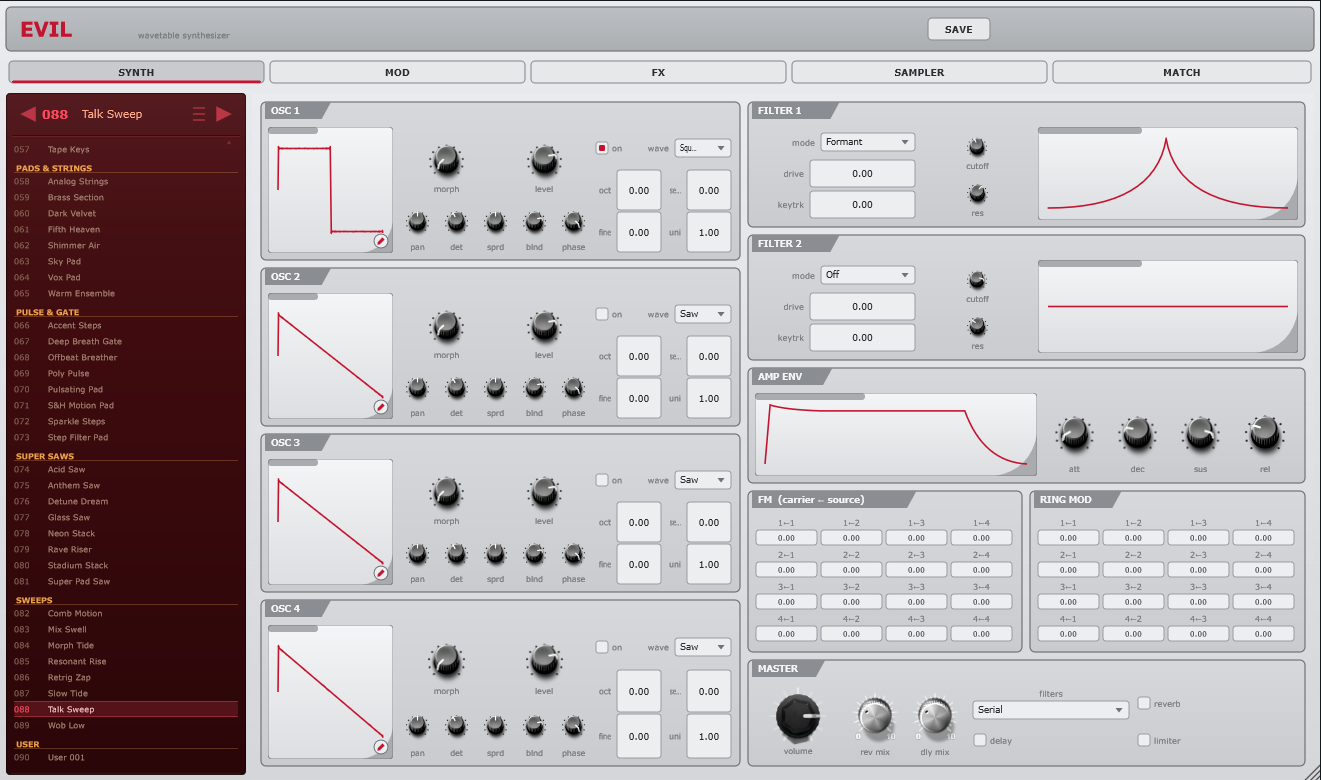Open the OSC 1 wave dropdown
The width and height of the screenshot is (1321, 780).
[703, 148]
